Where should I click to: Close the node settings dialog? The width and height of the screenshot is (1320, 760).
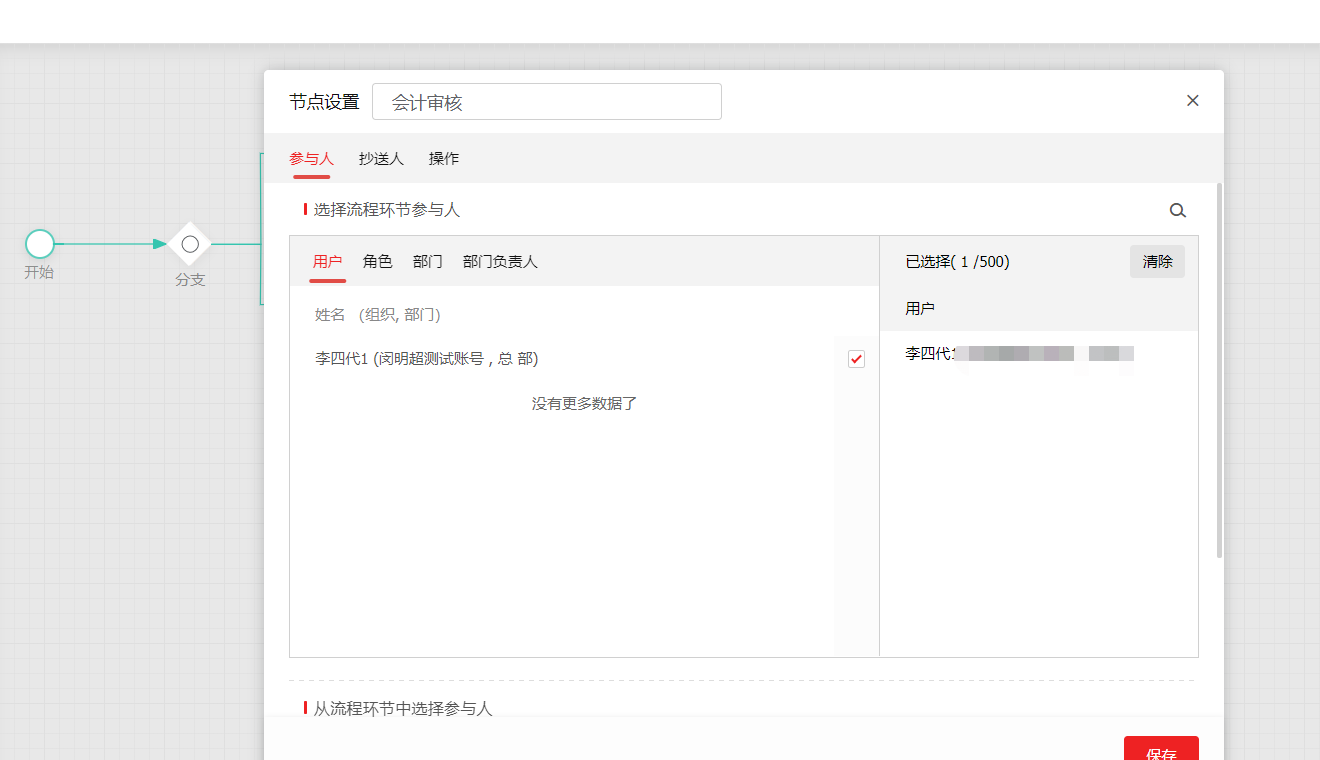click(1192, 101)
